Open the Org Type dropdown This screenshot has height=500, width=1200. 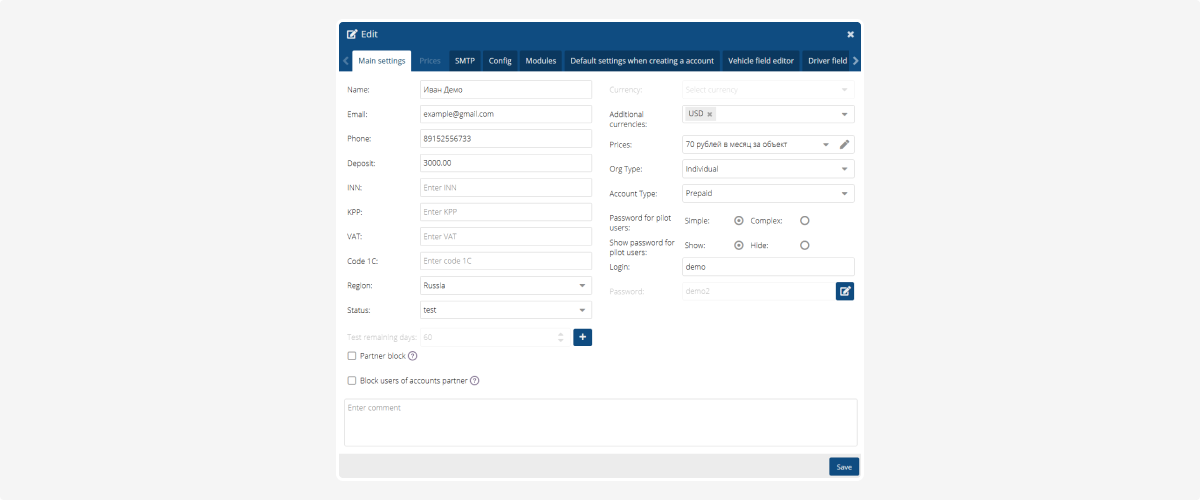tap(845, 169)
